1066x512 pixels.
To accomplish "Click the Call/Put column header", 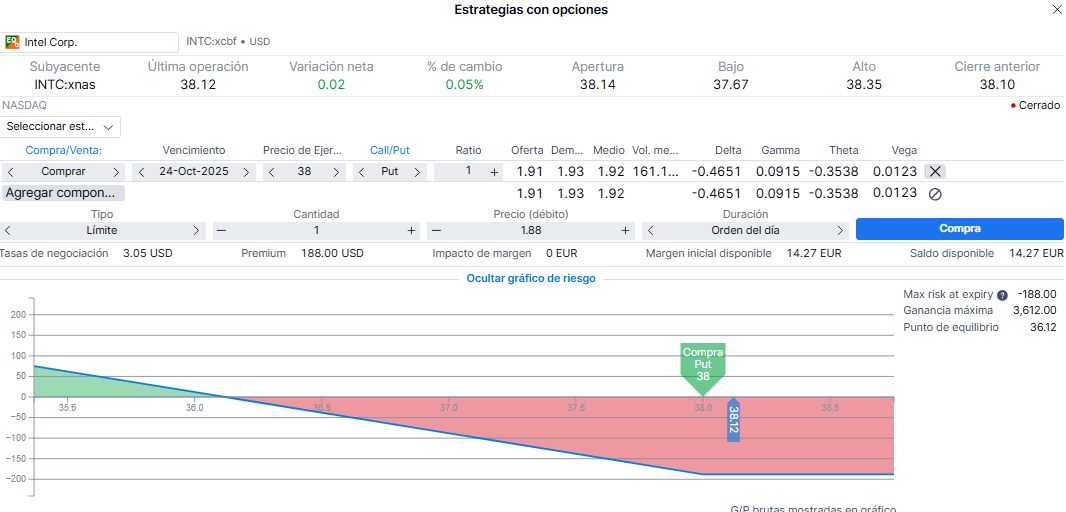I will click(x=390, y=150).
